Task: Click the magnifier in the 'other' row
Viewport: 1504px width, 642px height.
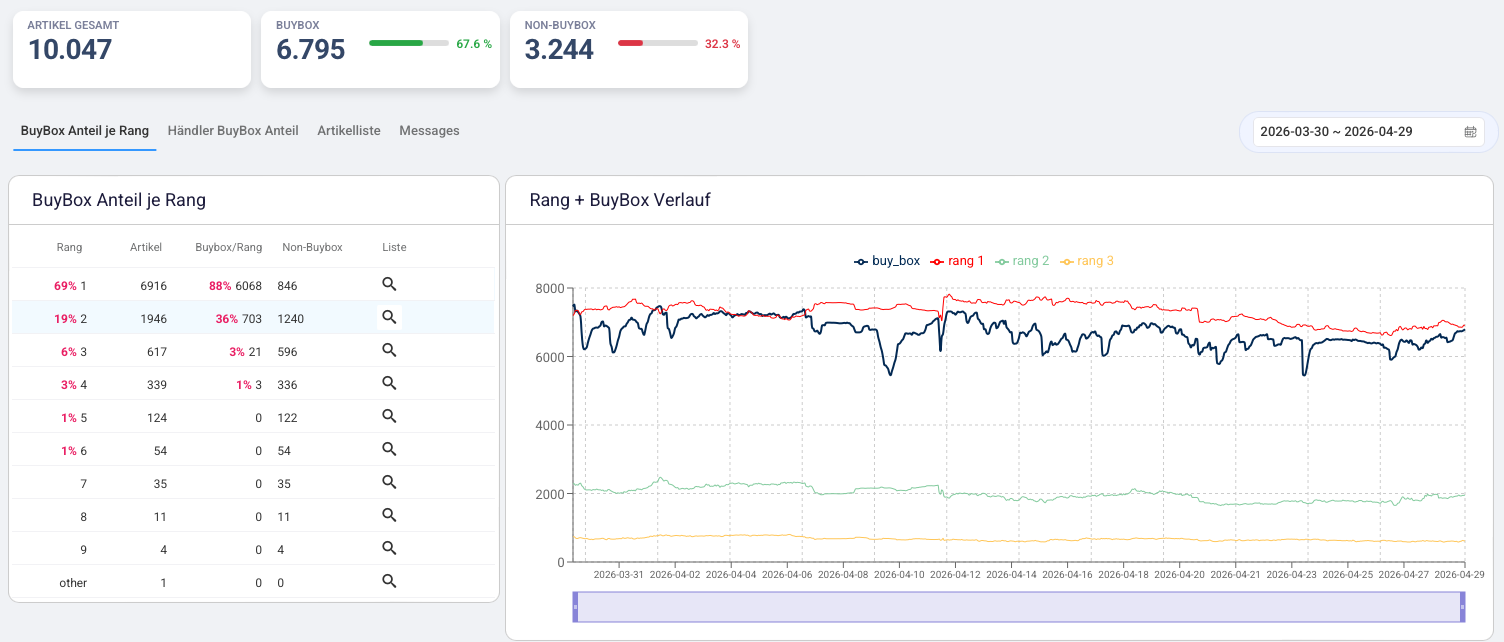Action: click(390, 581)
